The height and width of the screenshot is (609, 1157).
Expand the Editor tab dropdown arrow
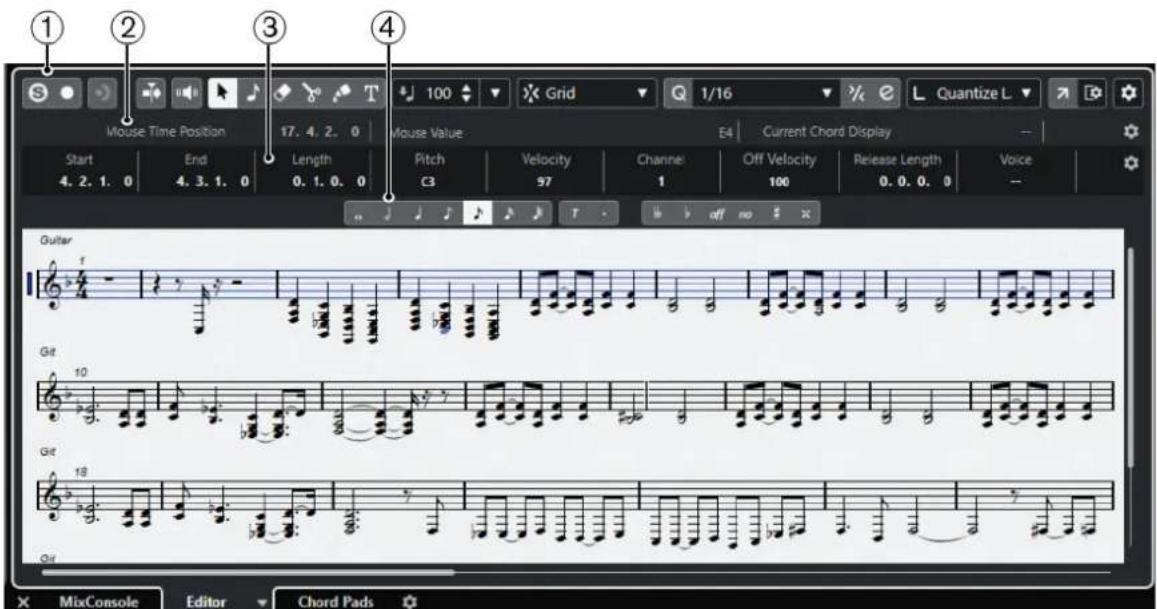(x=262, y=602)
